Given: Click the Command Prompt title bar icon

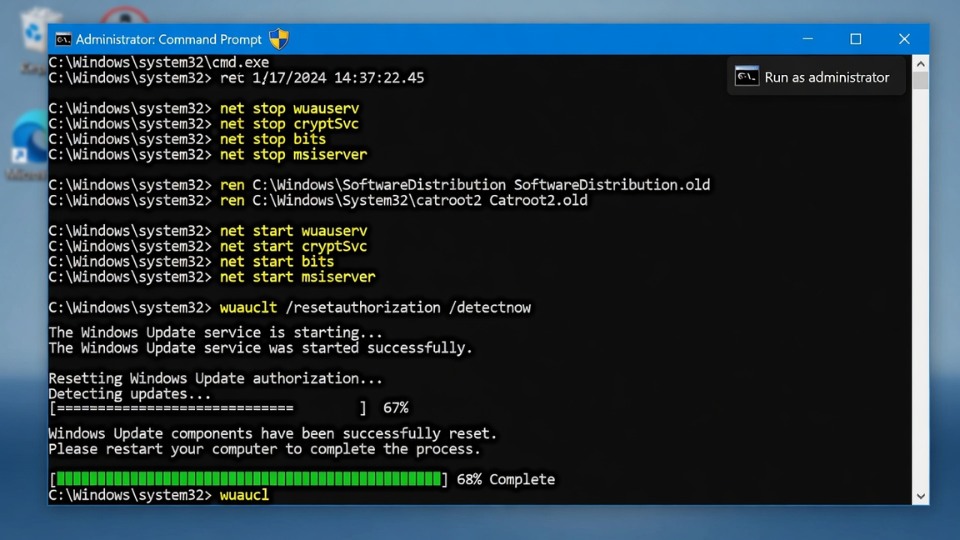Looking at the screenshot, I should click(63, 40).
